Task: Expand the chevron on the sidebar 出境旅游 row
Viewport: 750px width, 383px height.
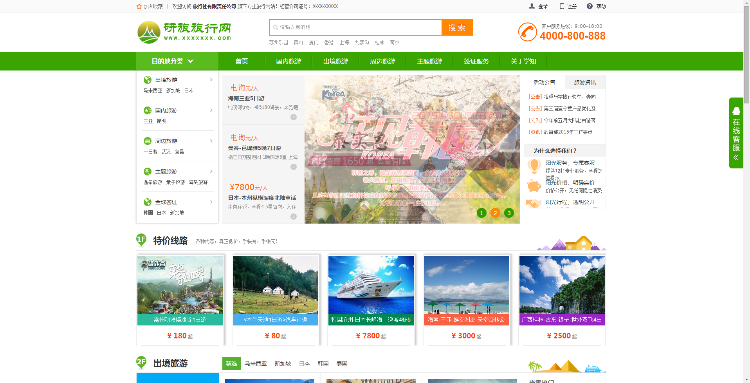Action: click(x=211, y=80)
